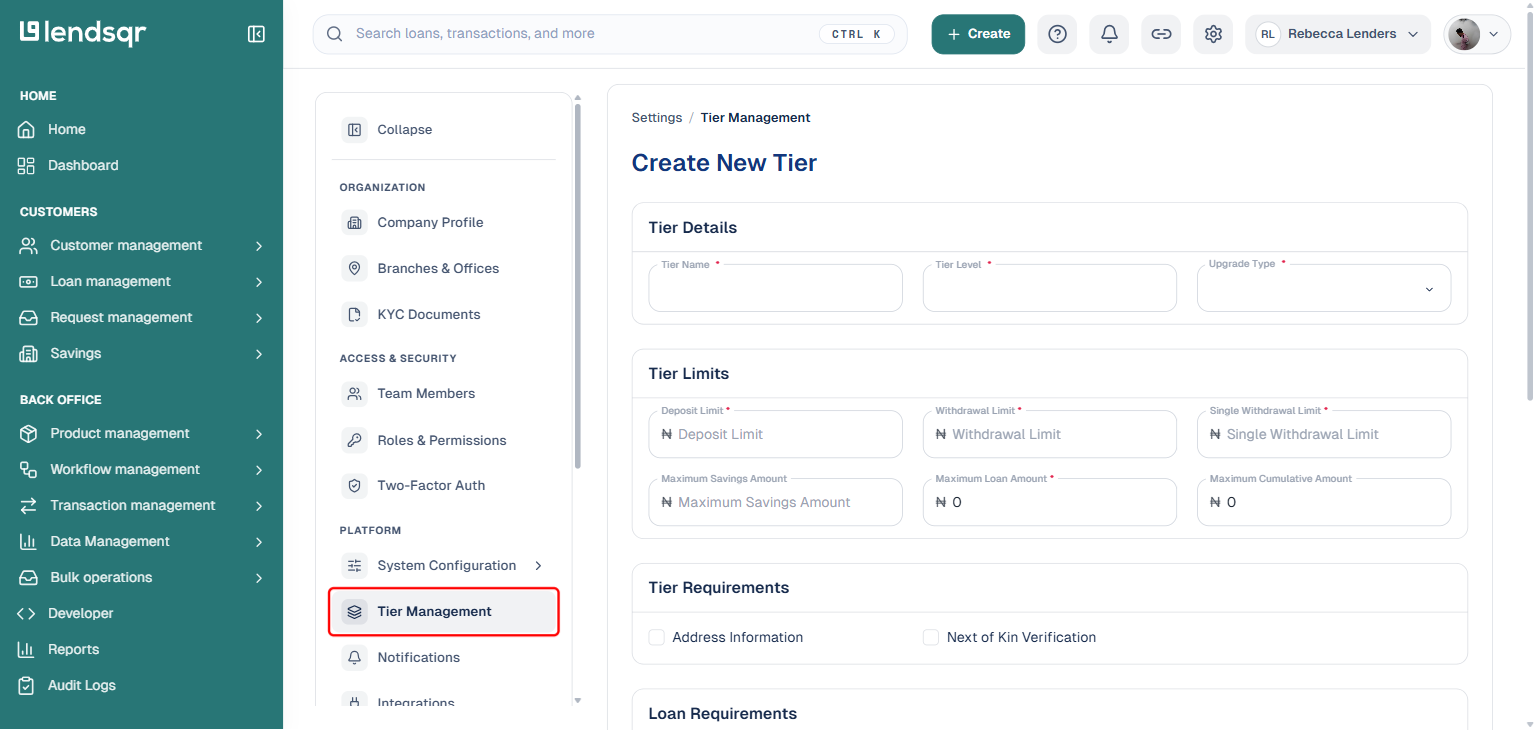Viewport: 1535px width, 730px height.
Task: Click the Roles & Permissions key icon
Action: [354, 440]
